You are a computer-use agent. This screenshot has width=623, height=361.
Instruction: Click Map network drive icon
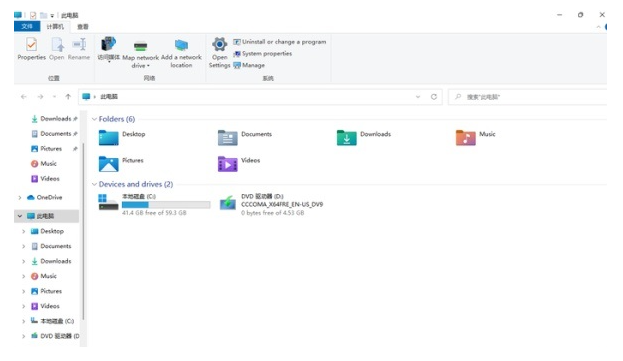[140, 46]
